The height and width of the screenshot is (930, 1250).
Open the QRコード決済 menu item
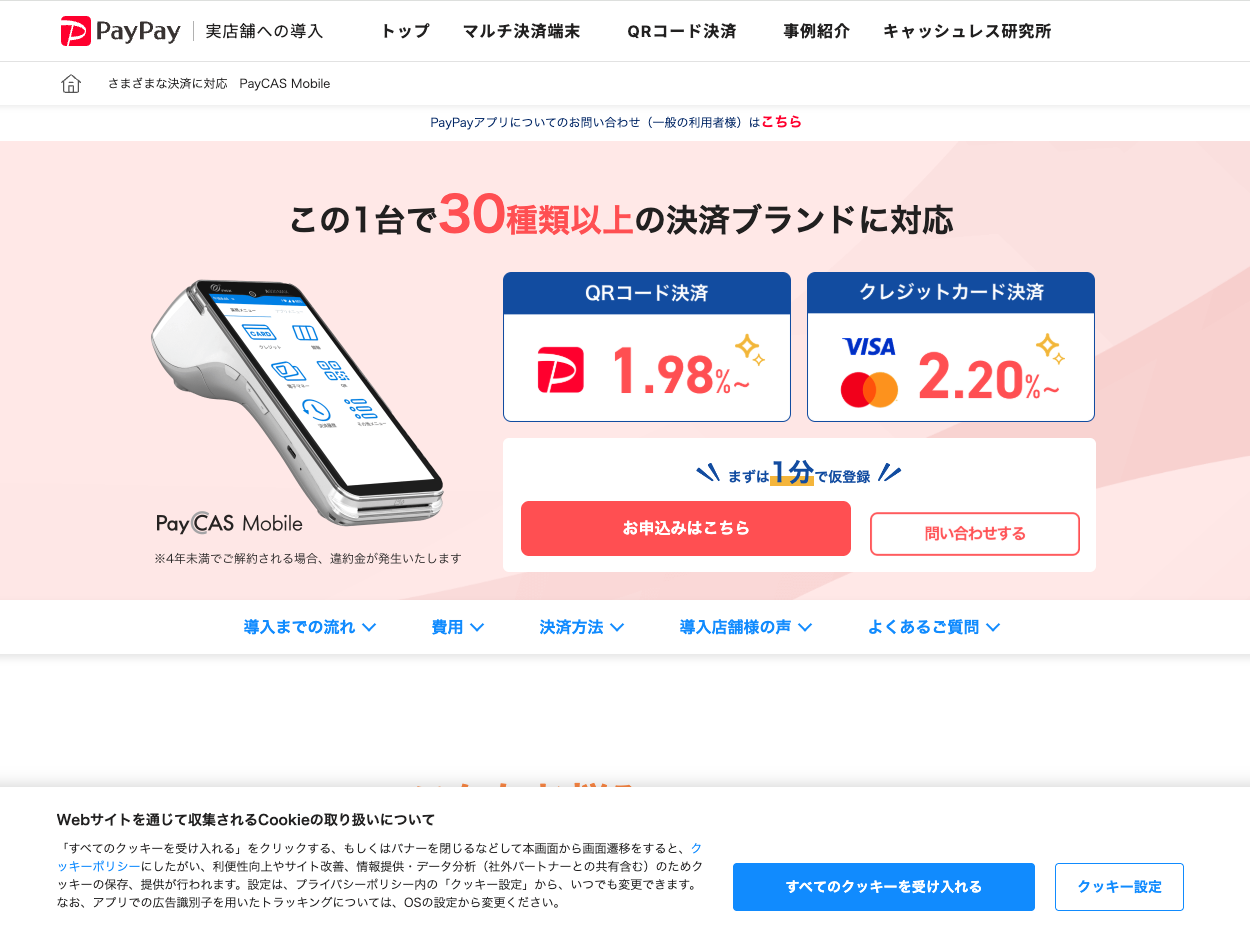[x=682, y=31]
